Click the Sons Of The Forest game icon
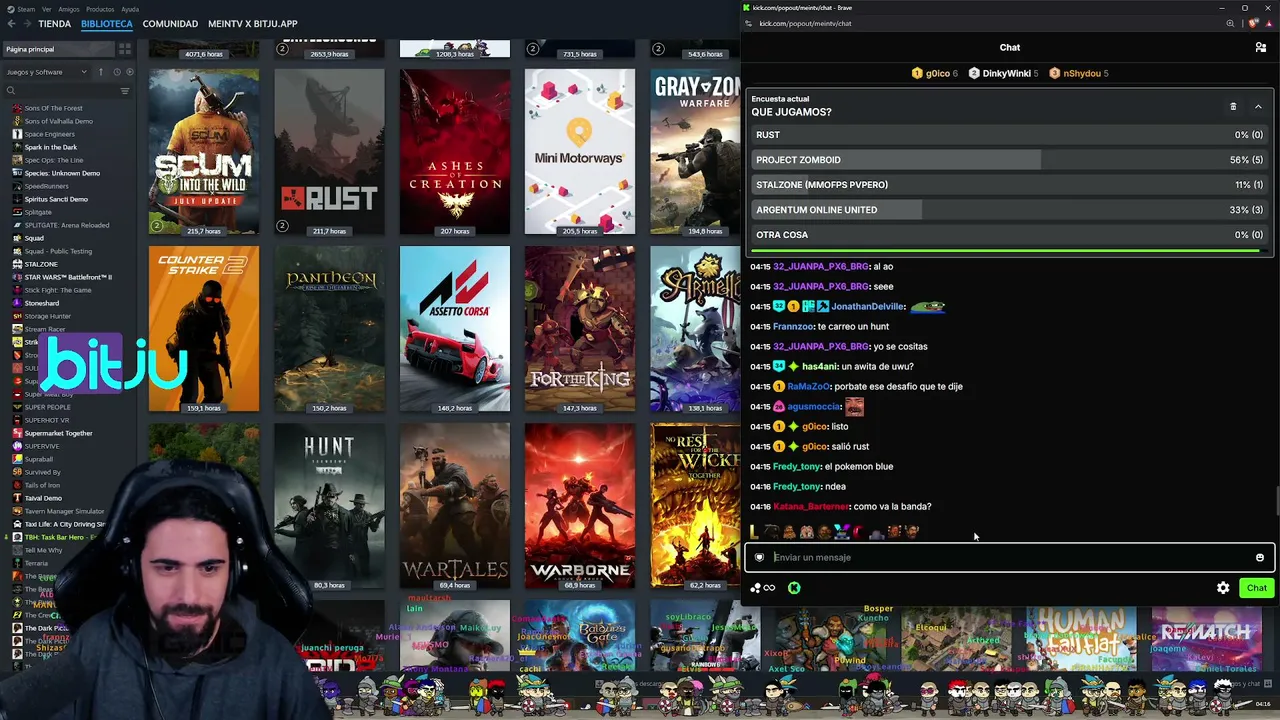Viewport: 1280px width, 720px height. [17, 108]
